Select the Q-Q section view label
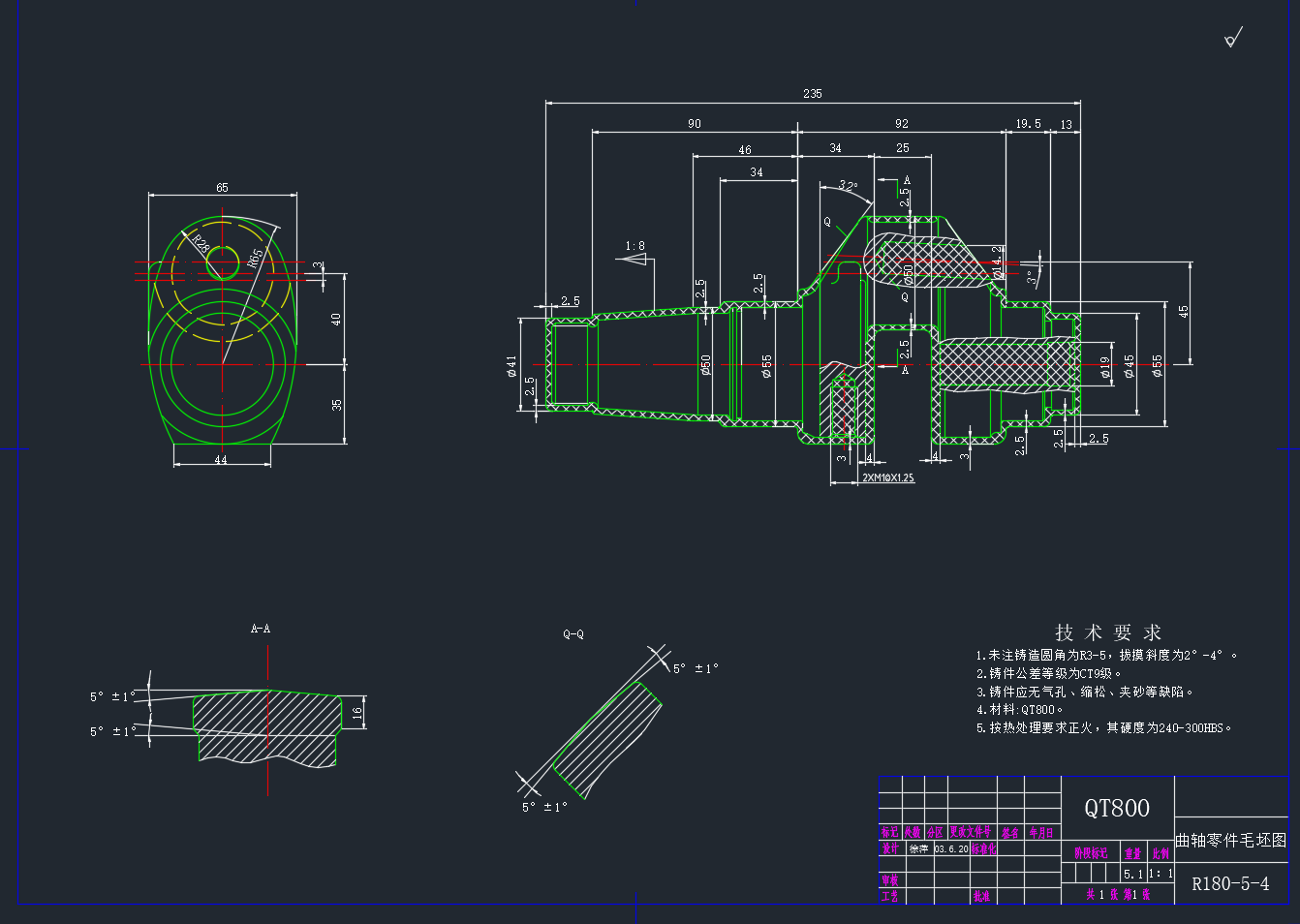The height and width of the screenshot is (924, 1300). 573,634
